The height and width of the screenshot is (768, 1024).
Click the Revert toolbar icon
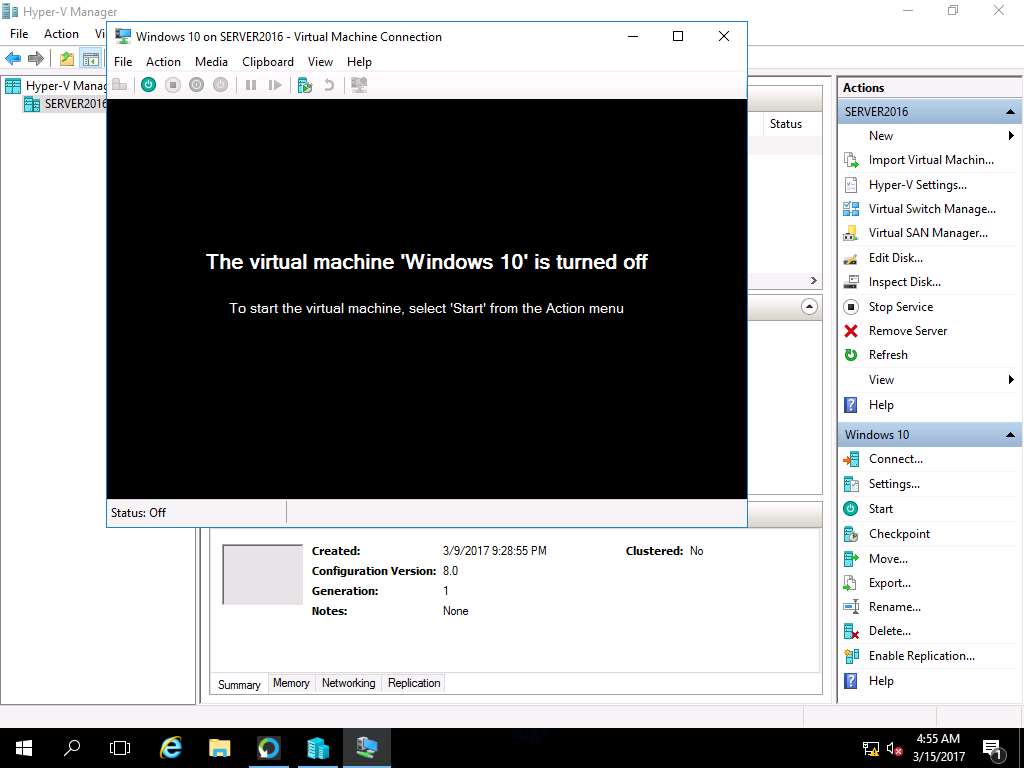[329, 84]
